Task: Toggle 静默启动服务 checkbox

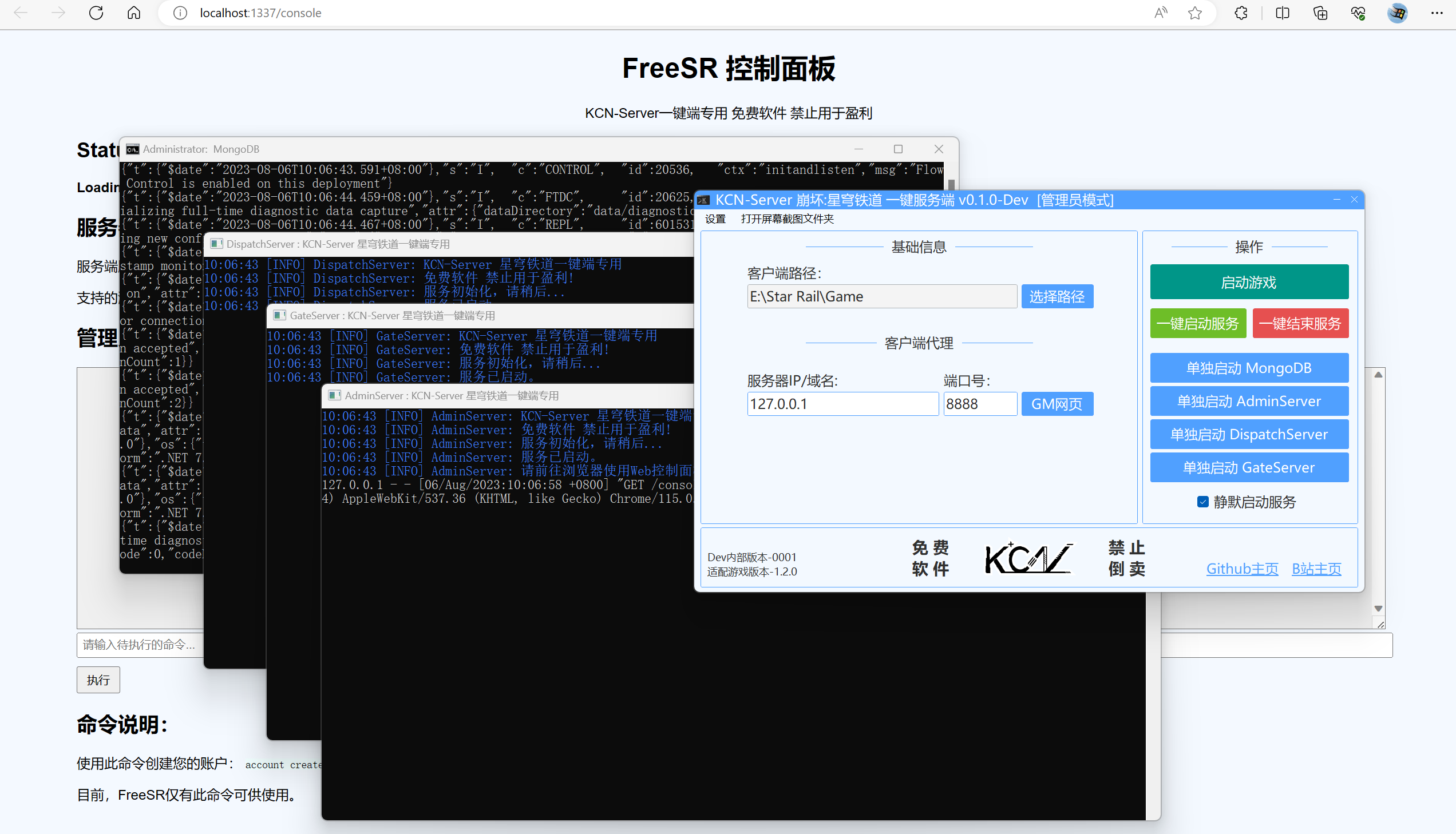Action: tap(1202, 502)
